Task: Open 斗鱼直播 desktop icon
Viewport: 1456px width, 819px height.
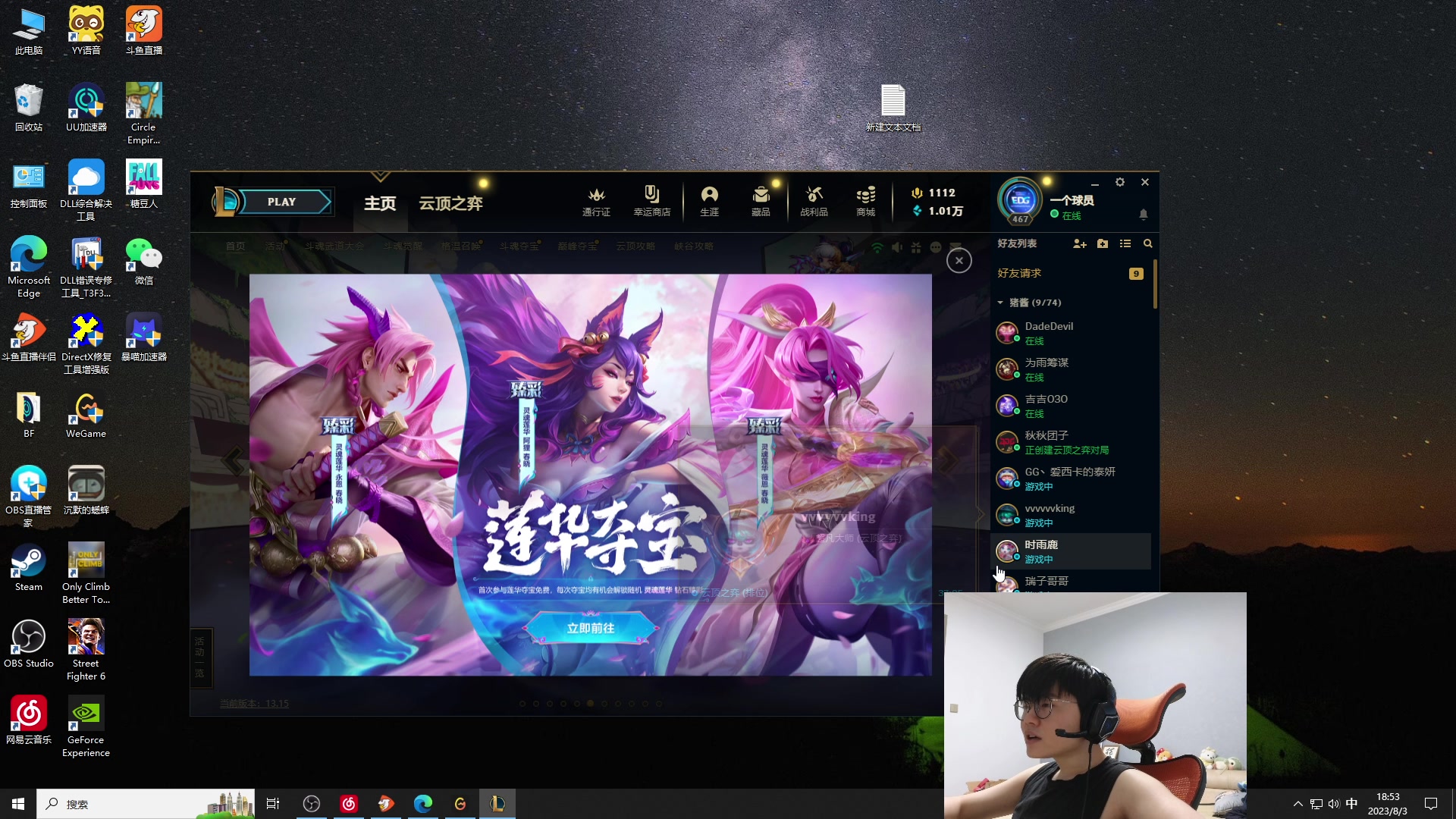Action: 144,31
